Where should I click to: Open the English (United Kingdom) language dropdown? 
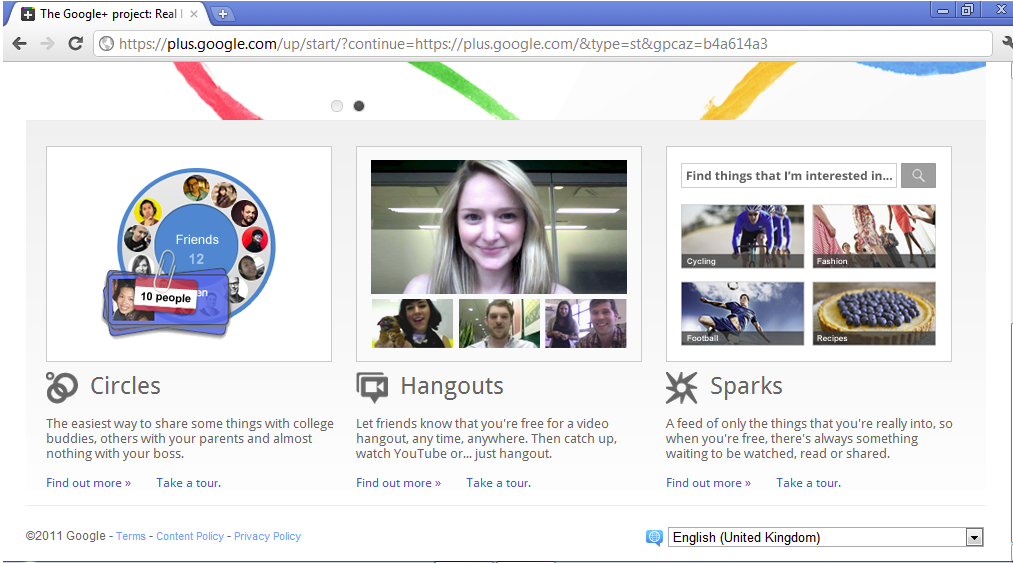click(826, 537)
